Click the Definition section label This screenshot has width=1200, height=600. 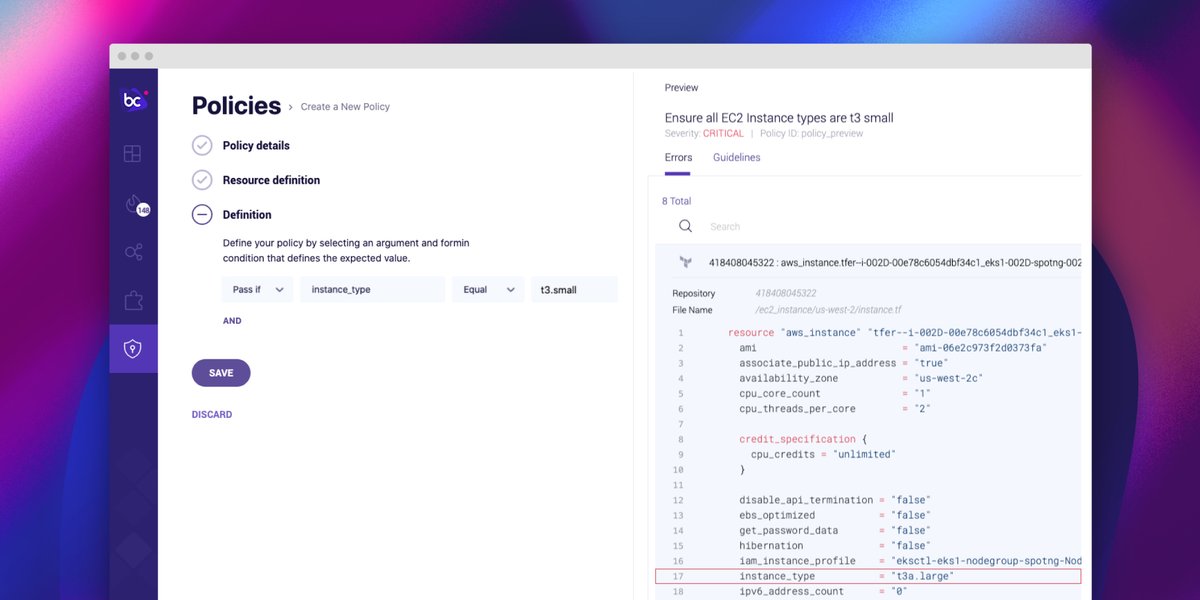pos(247,215)
